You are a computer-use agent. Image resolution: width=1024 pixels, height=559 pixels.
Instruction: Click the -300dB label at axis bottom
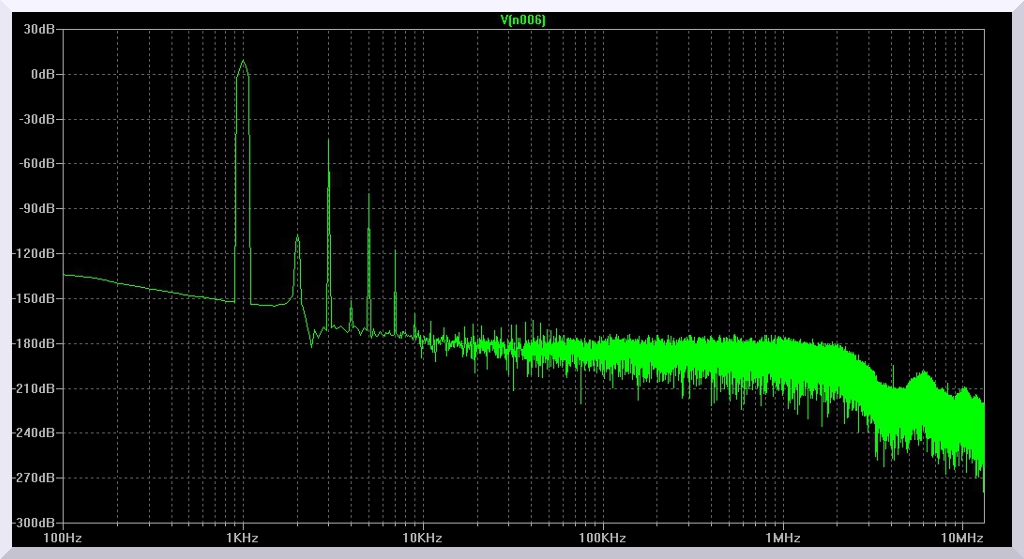(x=34, y=523)
